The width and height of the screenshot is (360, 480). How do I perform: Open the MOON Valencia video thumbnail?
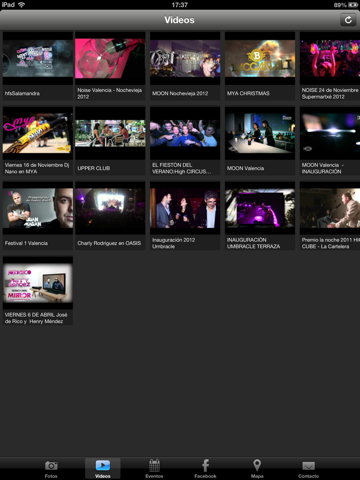click(x=260, y=133)
